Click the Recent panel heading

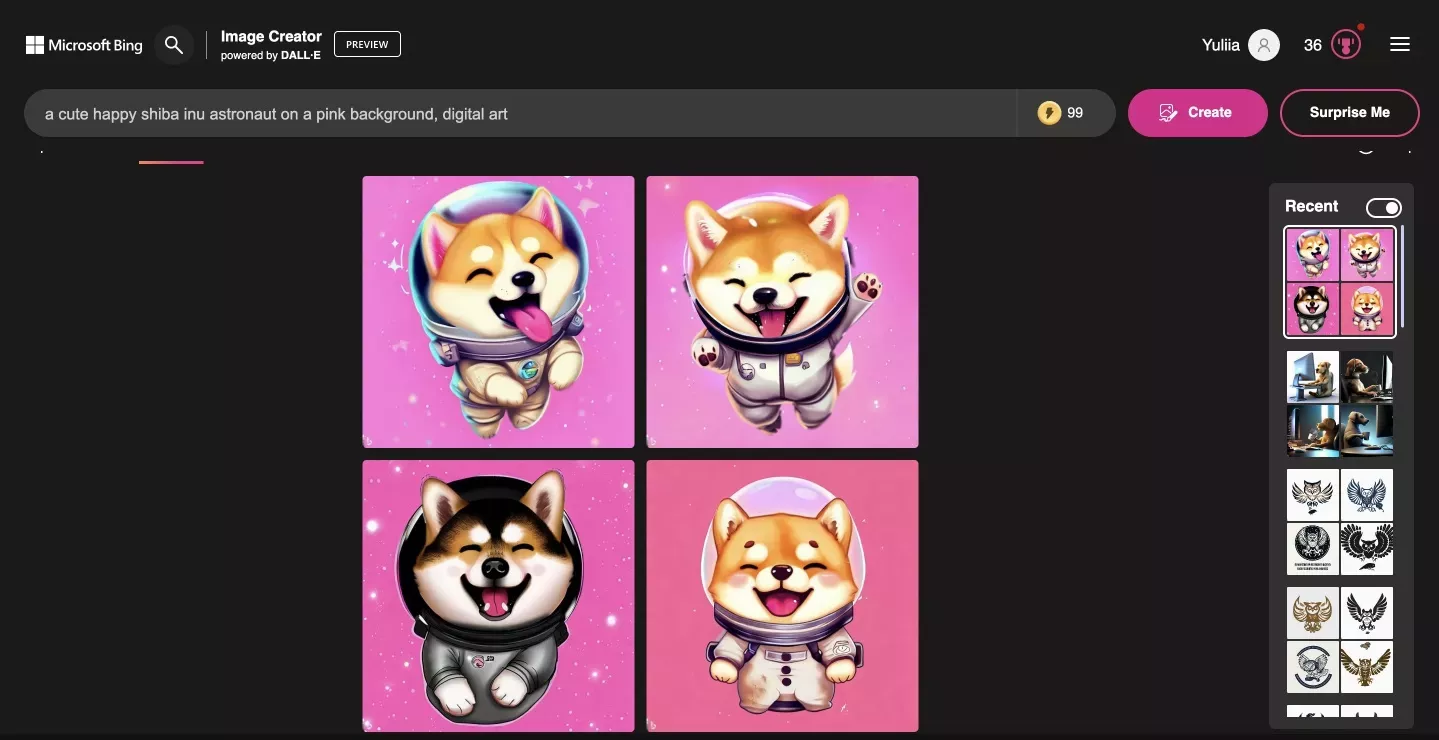pos(1311,206)
